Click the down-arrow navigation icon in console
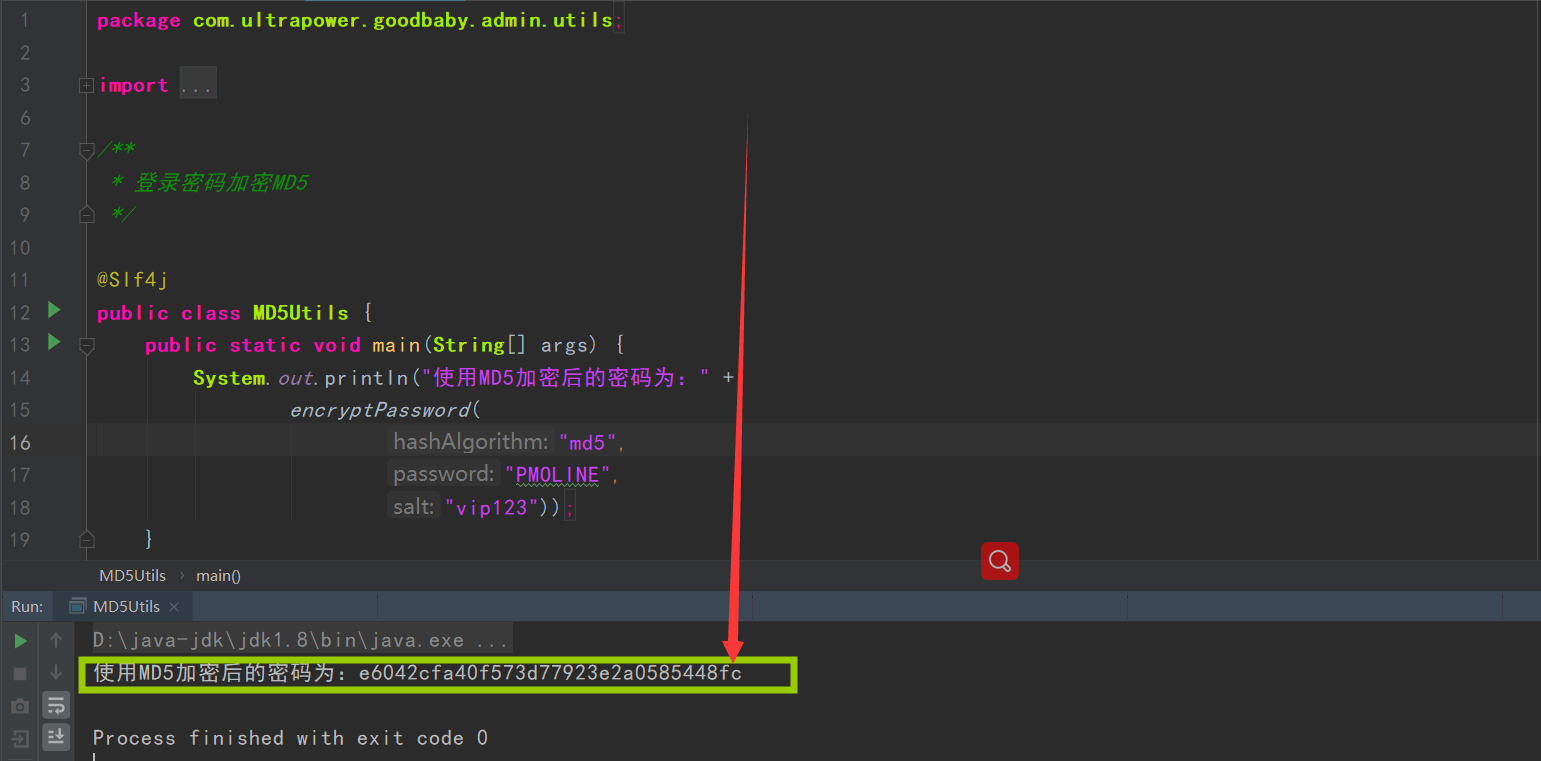 [56, 673]
